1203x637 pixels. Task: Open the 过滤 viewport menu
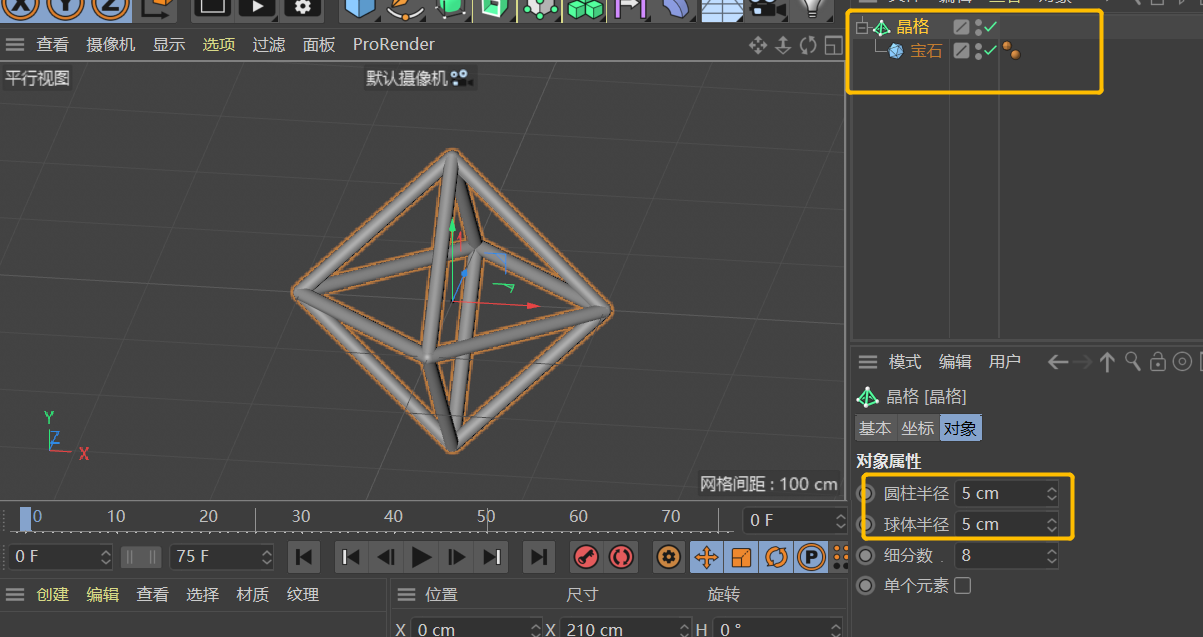click(x=269, y=45)
